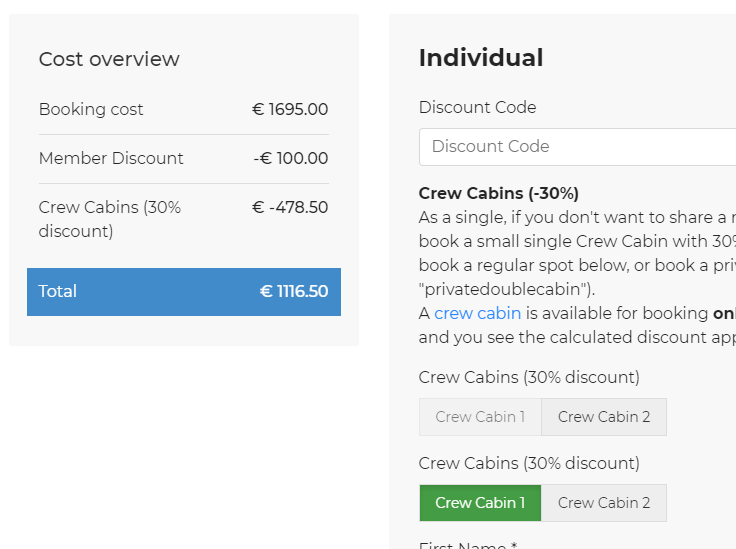
Task: Click the label above the grayed-out cabin buttons
Action: [529, 378]
